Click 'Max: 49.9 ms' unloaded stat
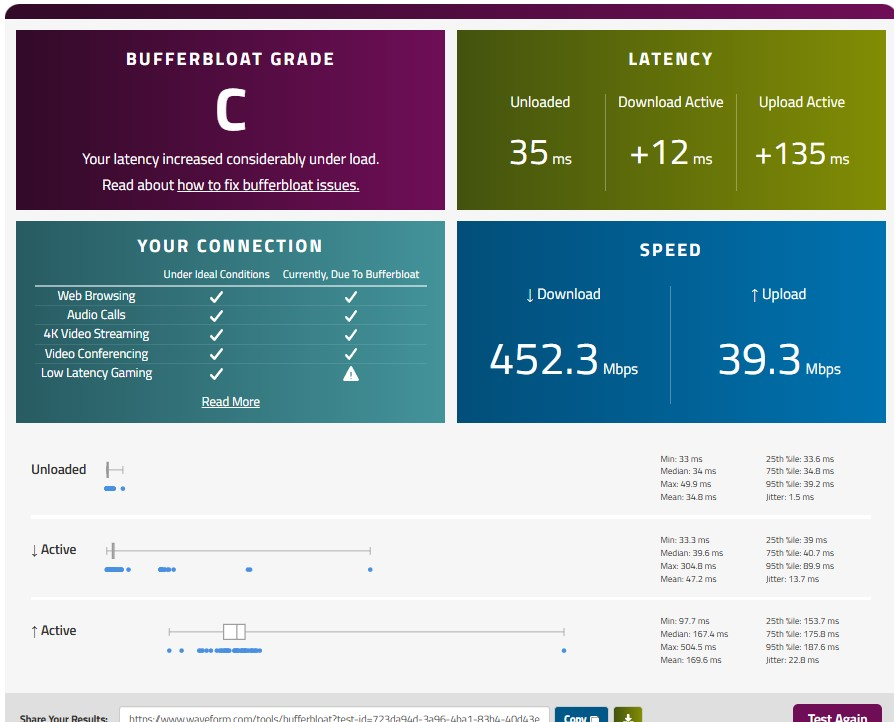This screenshot has width=894, height=722. [x=686, y=484]
